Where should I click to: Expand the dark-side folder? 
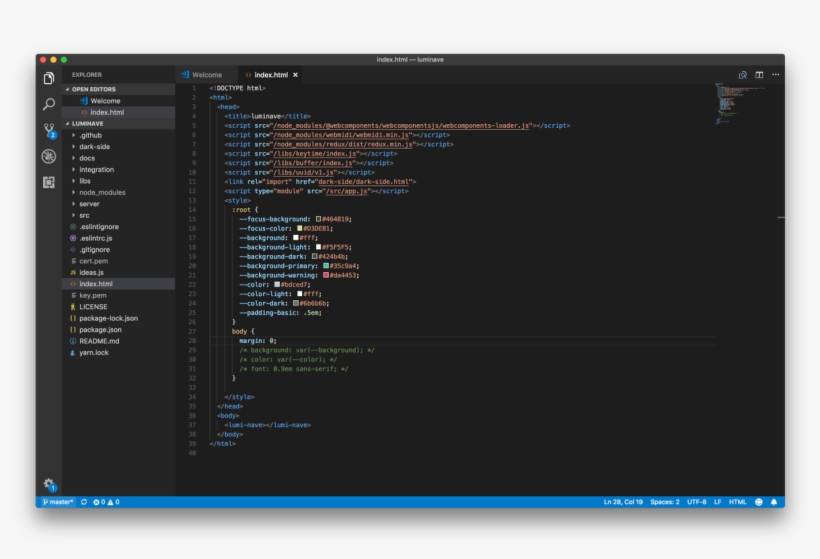pos(95,146)
